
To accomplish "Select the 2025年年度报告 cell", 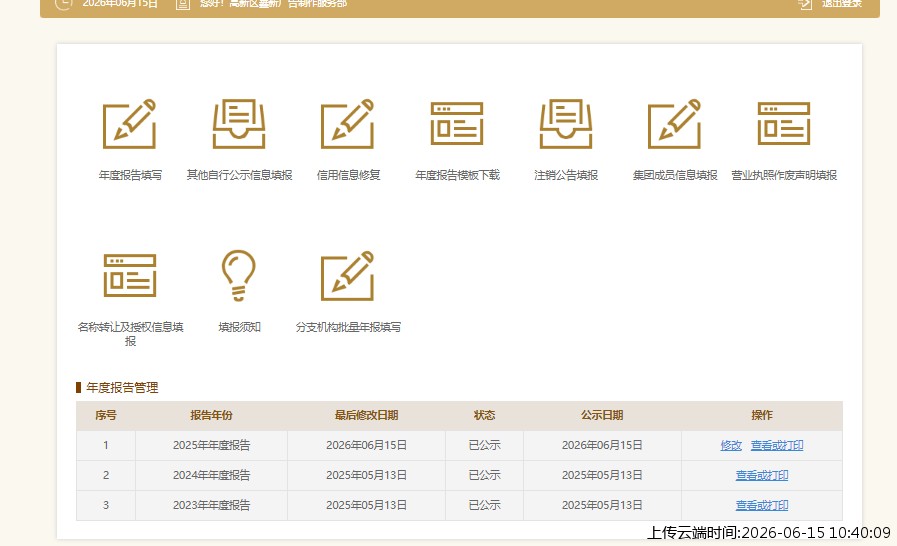I will [x=211, y=445].
